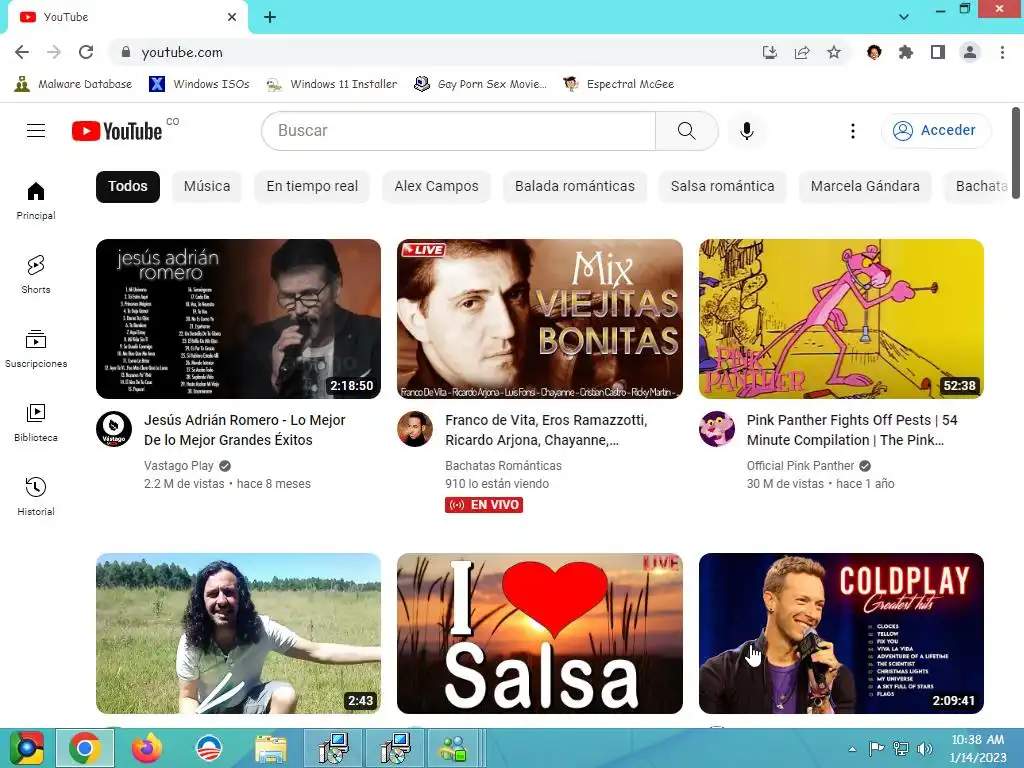This screenshot has width=1024, height=768.
Task: Select the Música filter chip
Action: click(x=207, y=186)
